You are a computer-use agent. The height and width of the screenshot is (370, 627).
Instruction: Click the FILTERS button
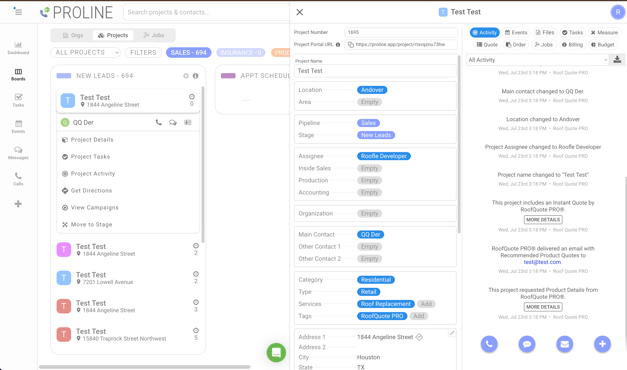(x=143, y=52)
